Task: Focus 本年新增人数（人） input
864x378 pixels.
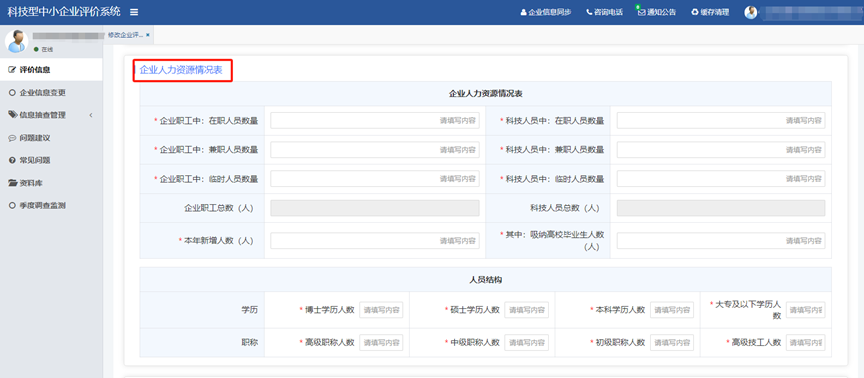Action: [x=375, y=241]
